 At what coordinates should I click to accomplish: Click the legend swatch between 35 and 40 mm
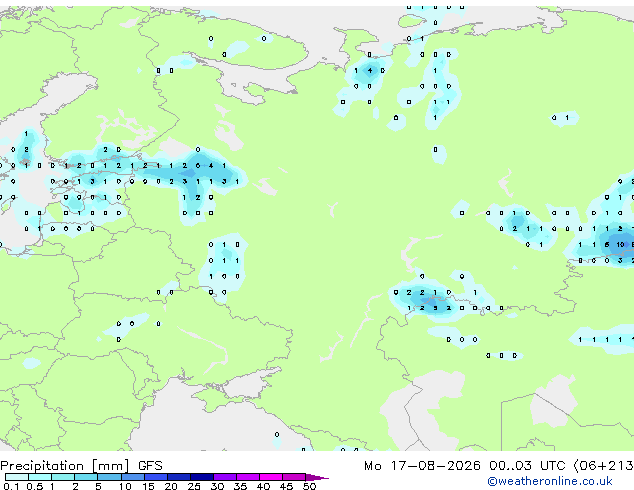point(248,477)
